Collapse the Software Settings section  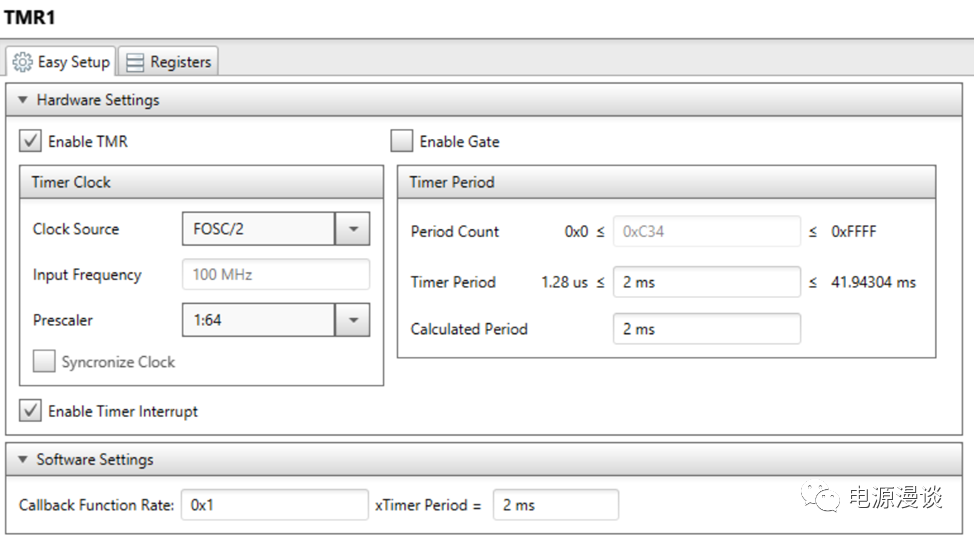(23, 460)
